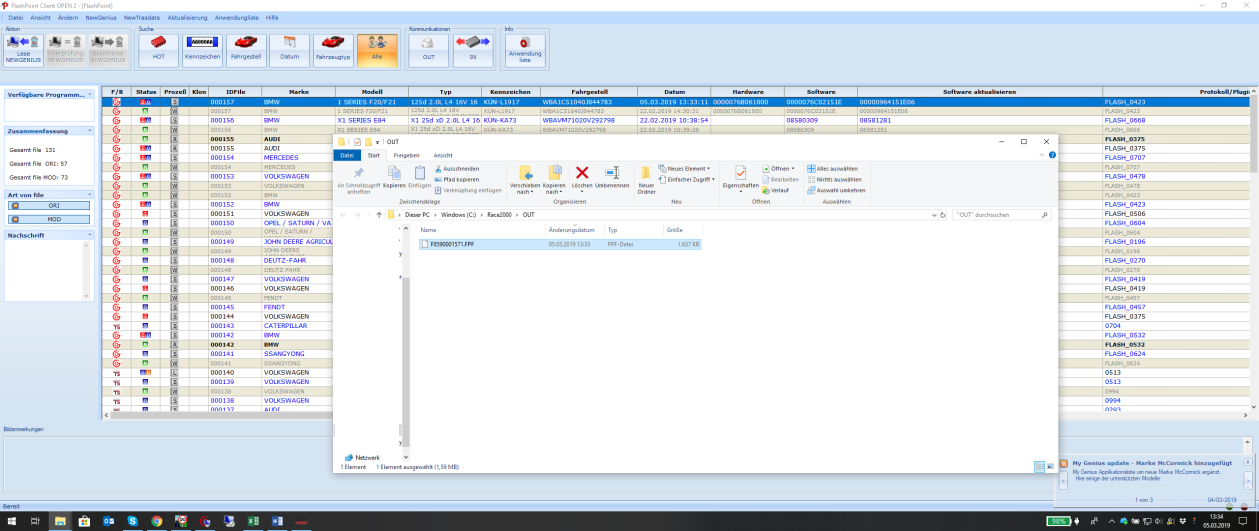This screenshot has width=1259, height=531.
Task: Open NewGenius menu
Action: tap(100, 18)
